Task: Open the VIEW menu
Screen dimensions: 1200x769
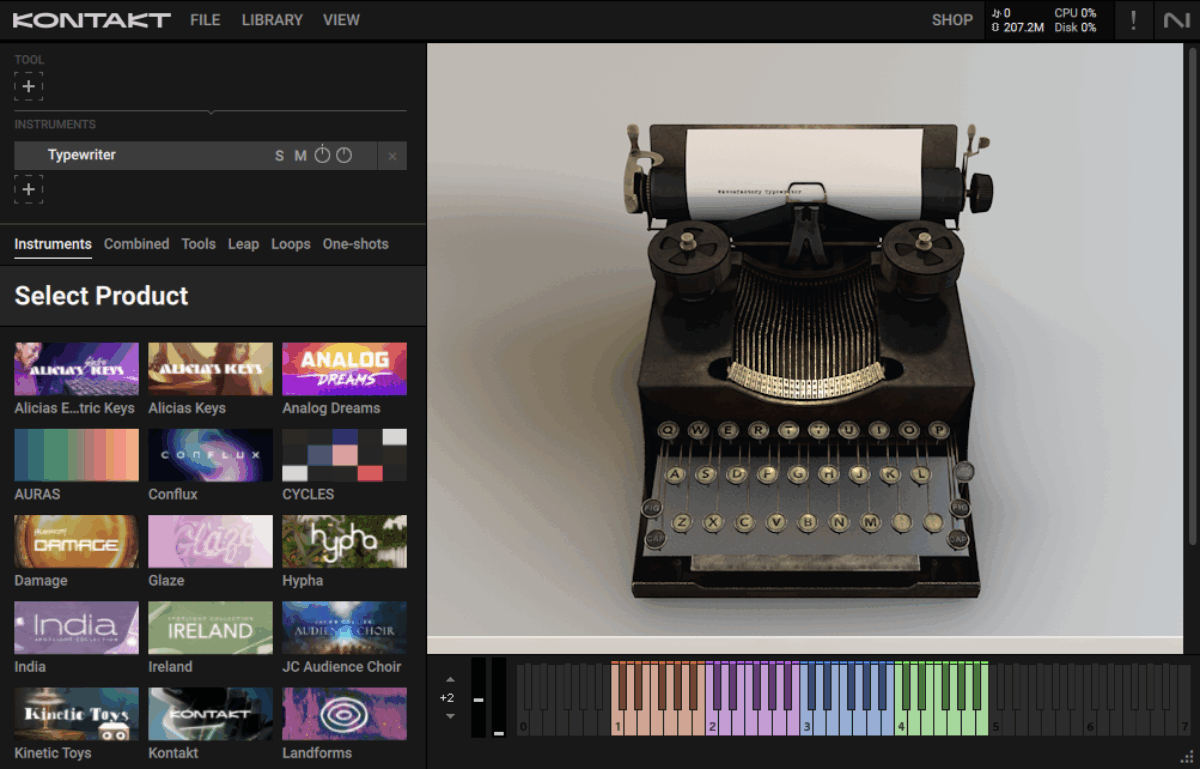Action: [341, 20]
